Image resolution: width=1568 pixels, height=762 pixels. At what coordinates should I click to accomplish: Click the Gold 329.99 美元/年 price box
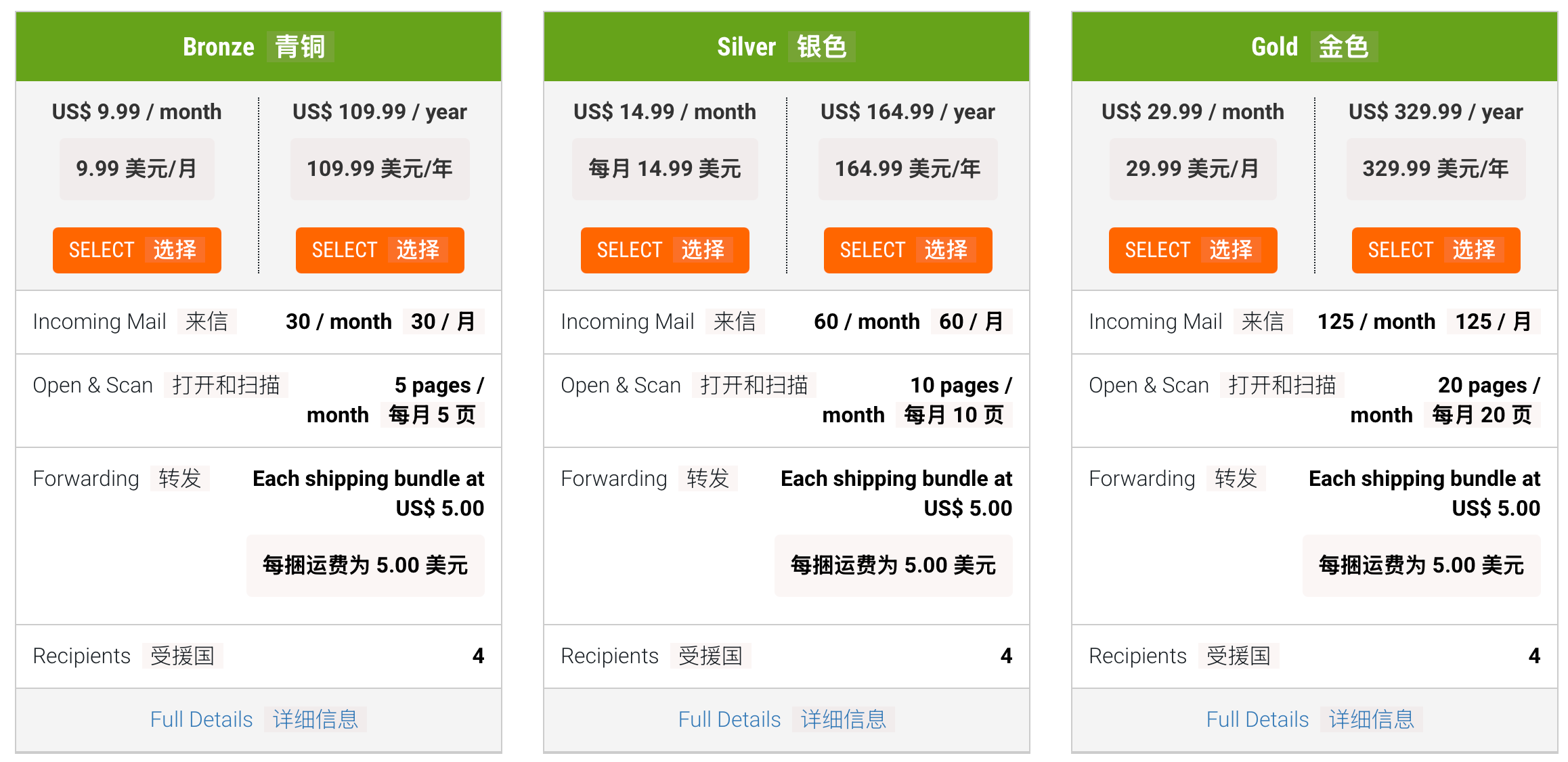click(x=1436, y=169)
